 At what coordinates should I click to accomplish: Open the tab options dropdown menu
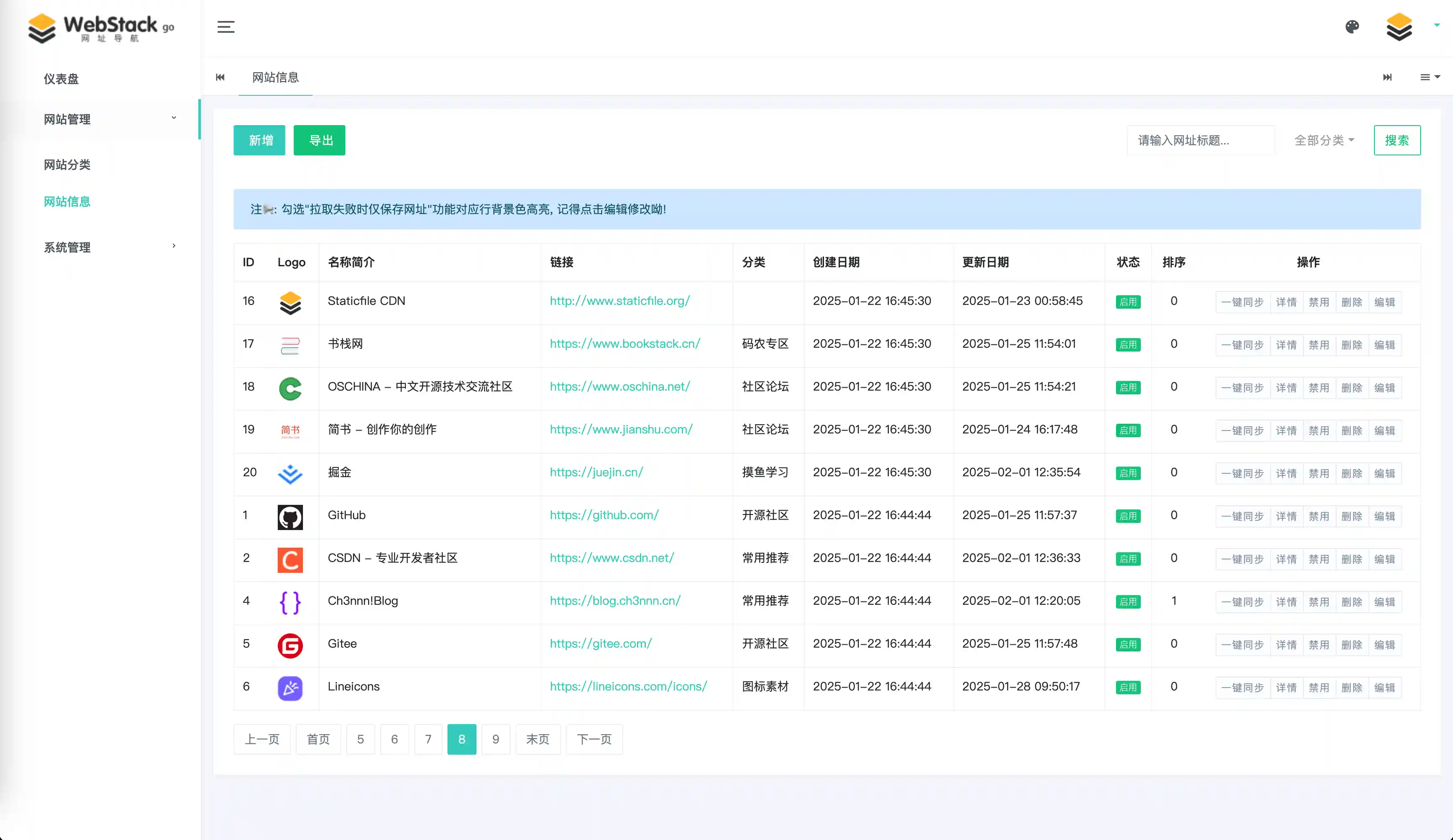point(1429,77)
